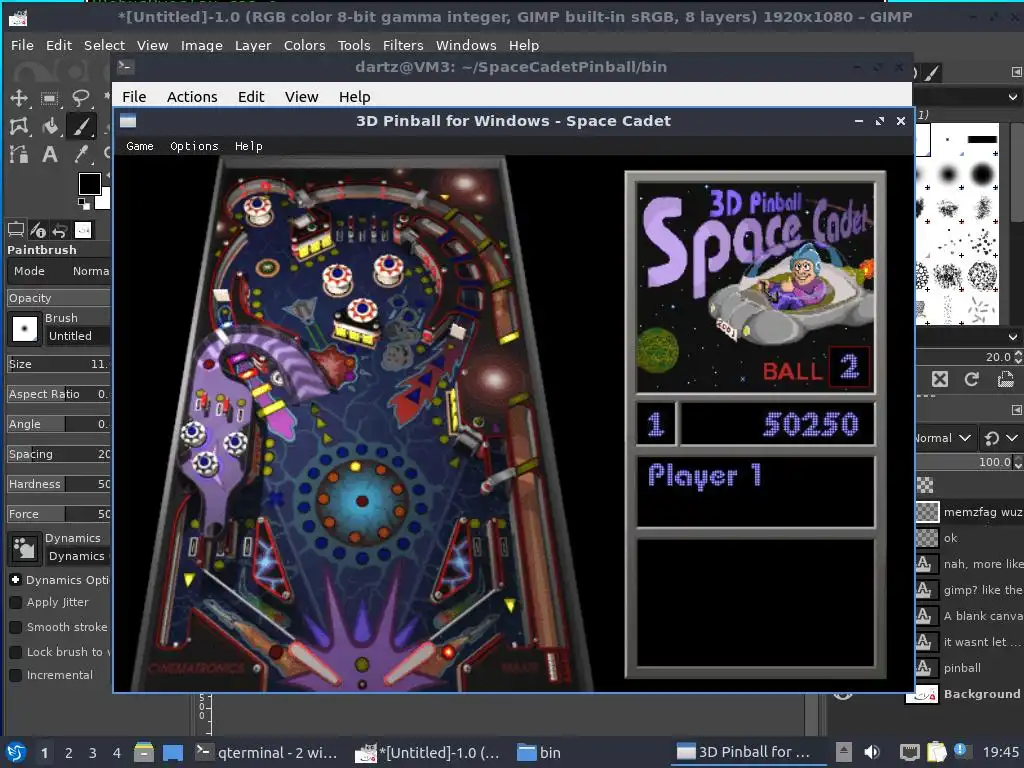
Task: Click the Hardness slider
Action: tap(58, 484)
